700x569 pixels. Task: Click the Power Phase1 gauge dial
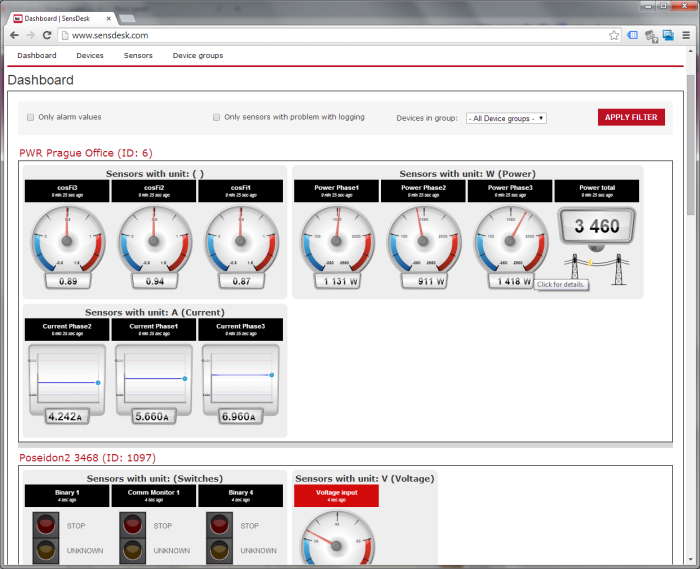click(337, 239)
